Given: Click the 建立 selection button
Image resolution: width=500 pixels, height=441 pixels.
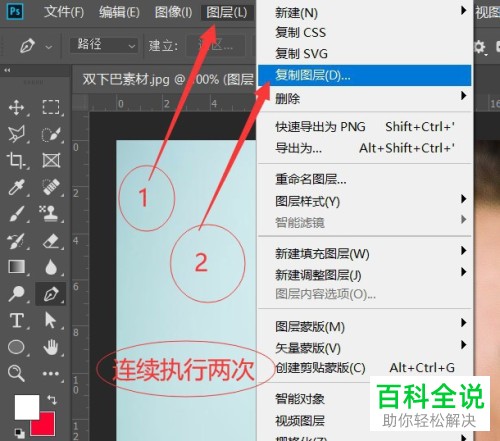Looking at the screenshot, I should tap(215, 45).
